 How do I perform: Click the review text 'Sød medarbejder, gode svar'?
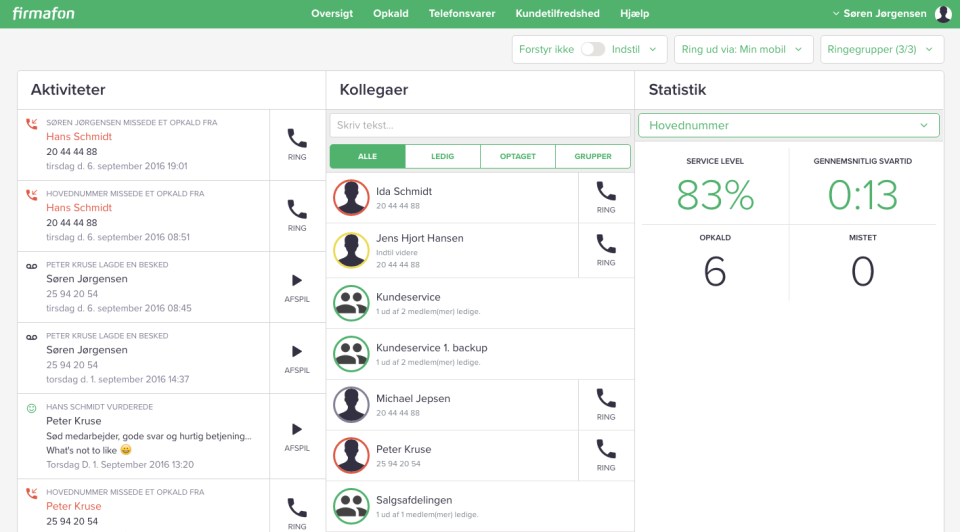pos(149,436)
